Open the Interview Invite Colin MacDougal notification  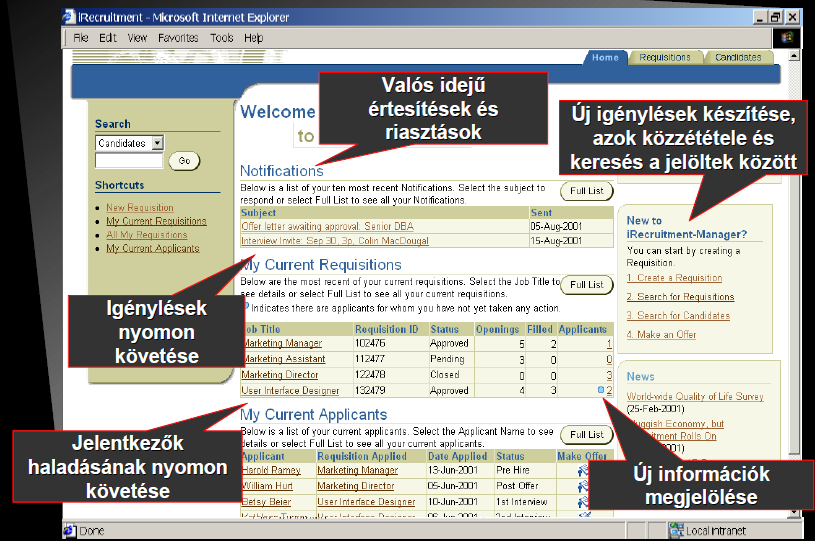[x=335, y=241]
